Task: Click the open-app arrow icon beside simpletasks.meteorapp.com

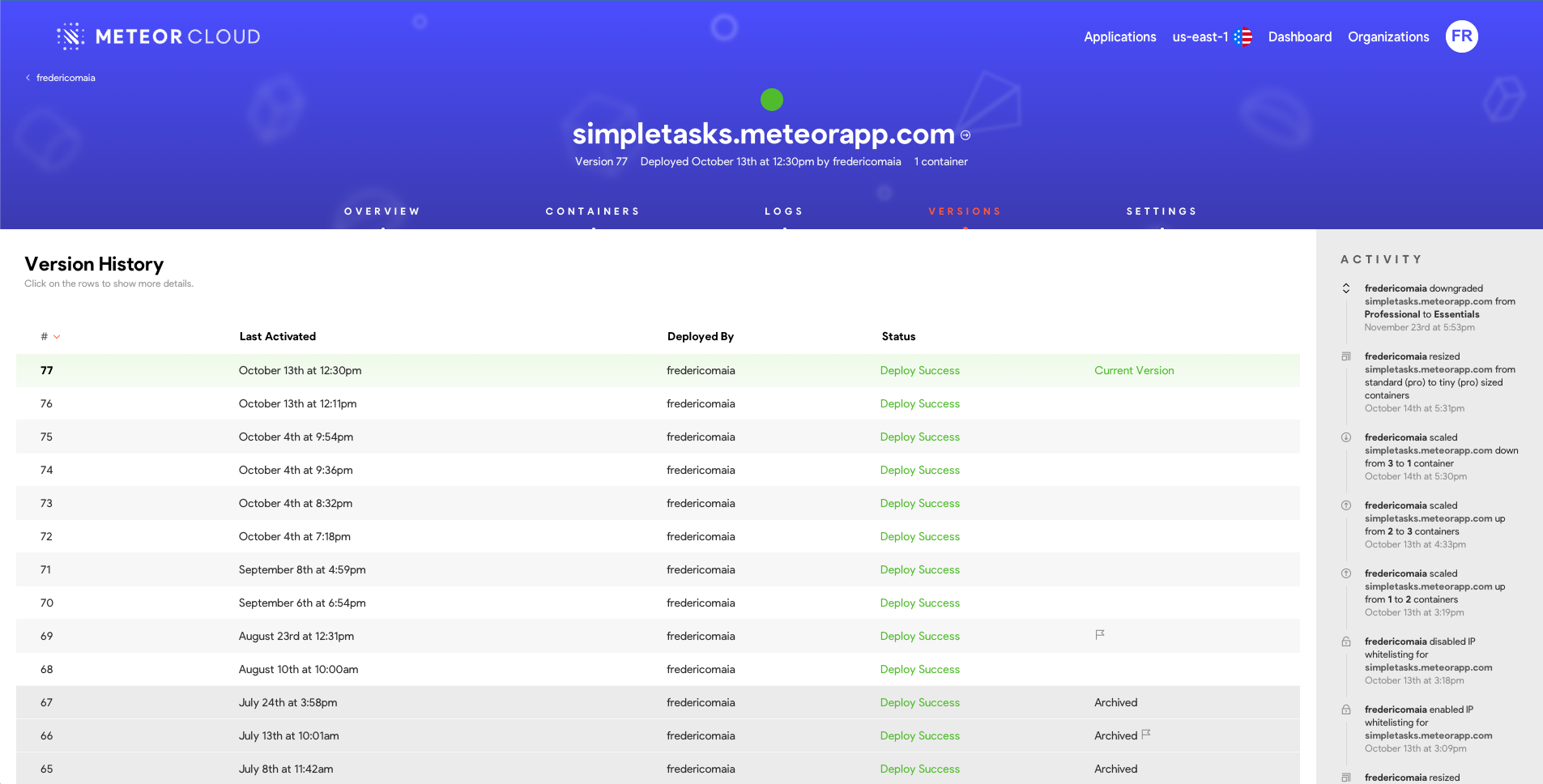Action: [965, 135]
